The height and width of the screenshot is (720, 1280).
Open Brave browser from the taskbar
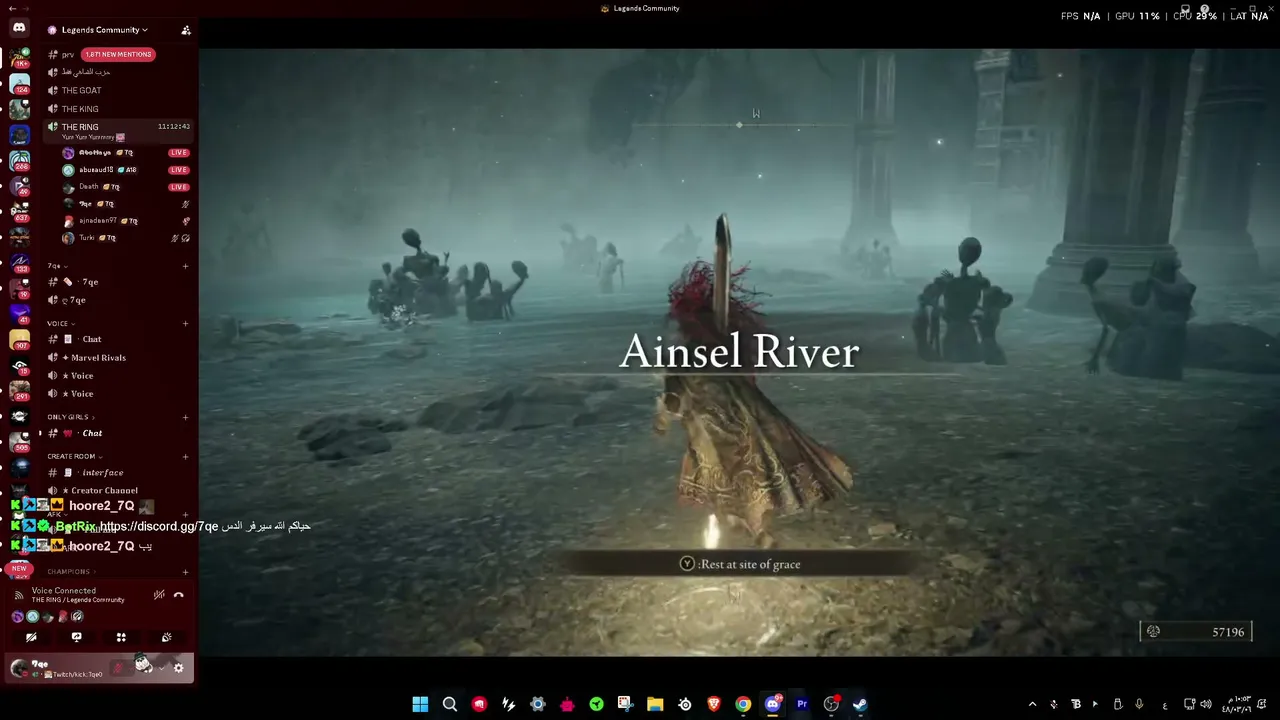(x=714, y=704)
